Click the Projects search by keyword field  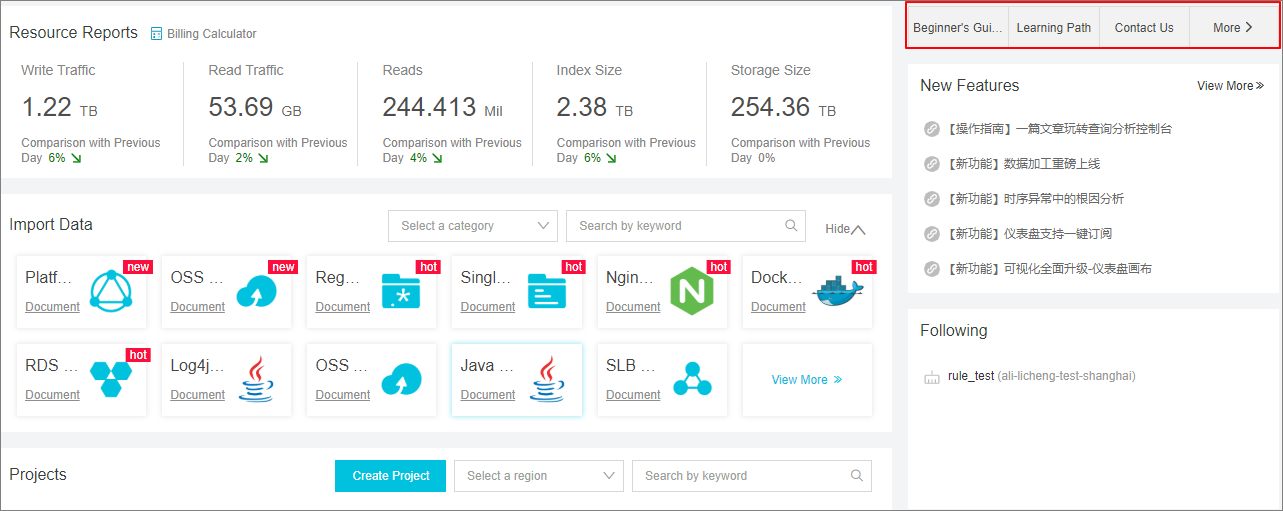pyautogui.click(x=740, y=476)
